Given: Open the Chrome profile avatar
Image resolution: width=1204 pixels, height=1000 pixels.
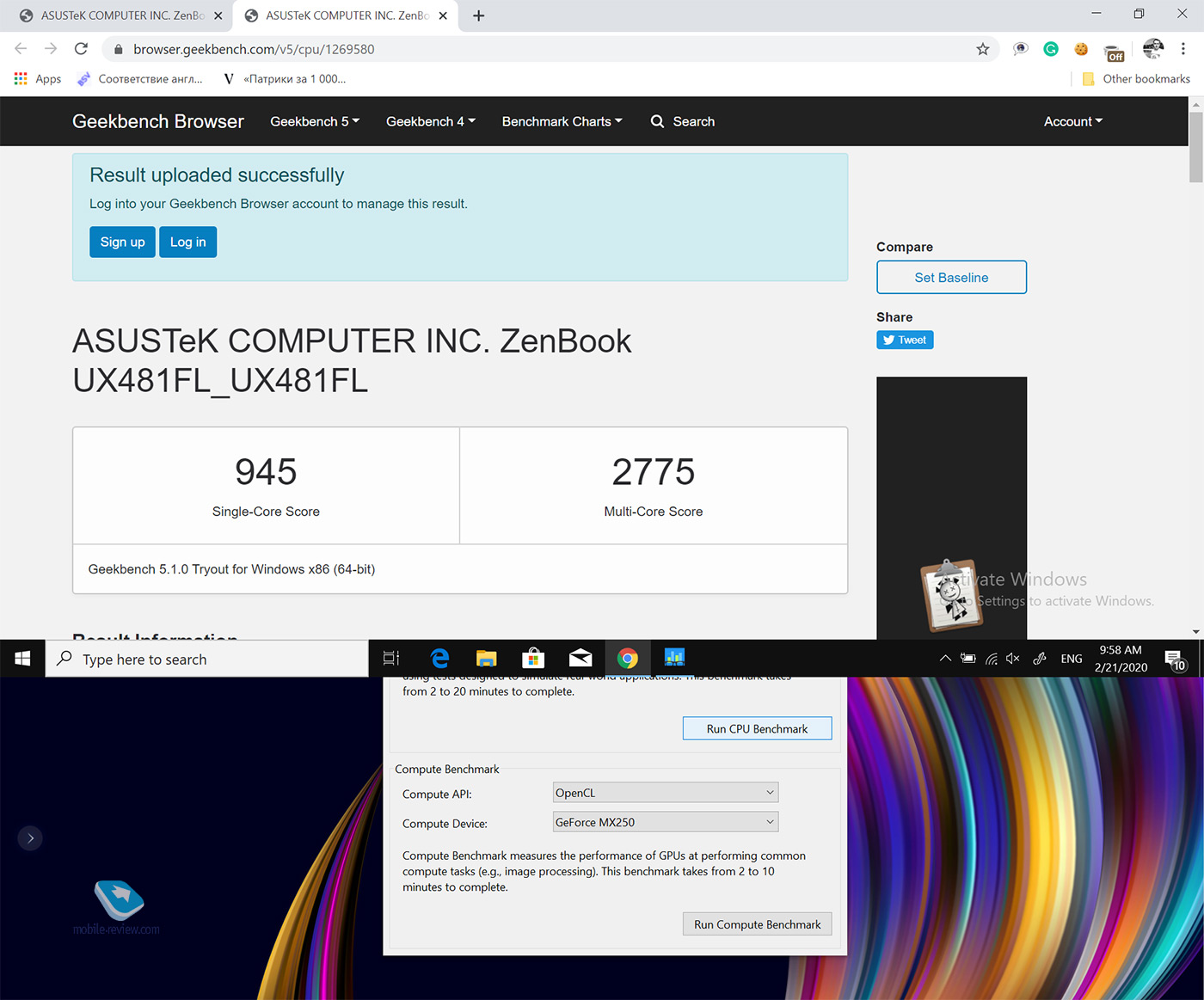Looking at the screenshot, I should [x=1153, y=49].
